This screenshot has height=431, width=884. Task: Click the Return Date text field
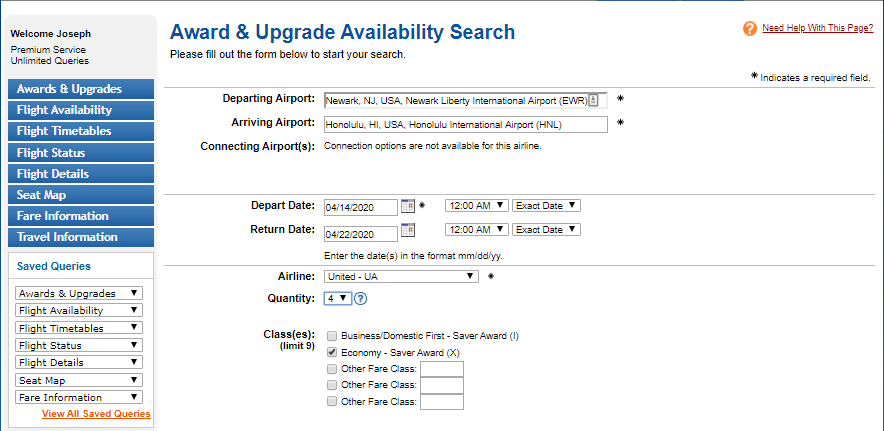pyautogui.click(x=361, y=234)
